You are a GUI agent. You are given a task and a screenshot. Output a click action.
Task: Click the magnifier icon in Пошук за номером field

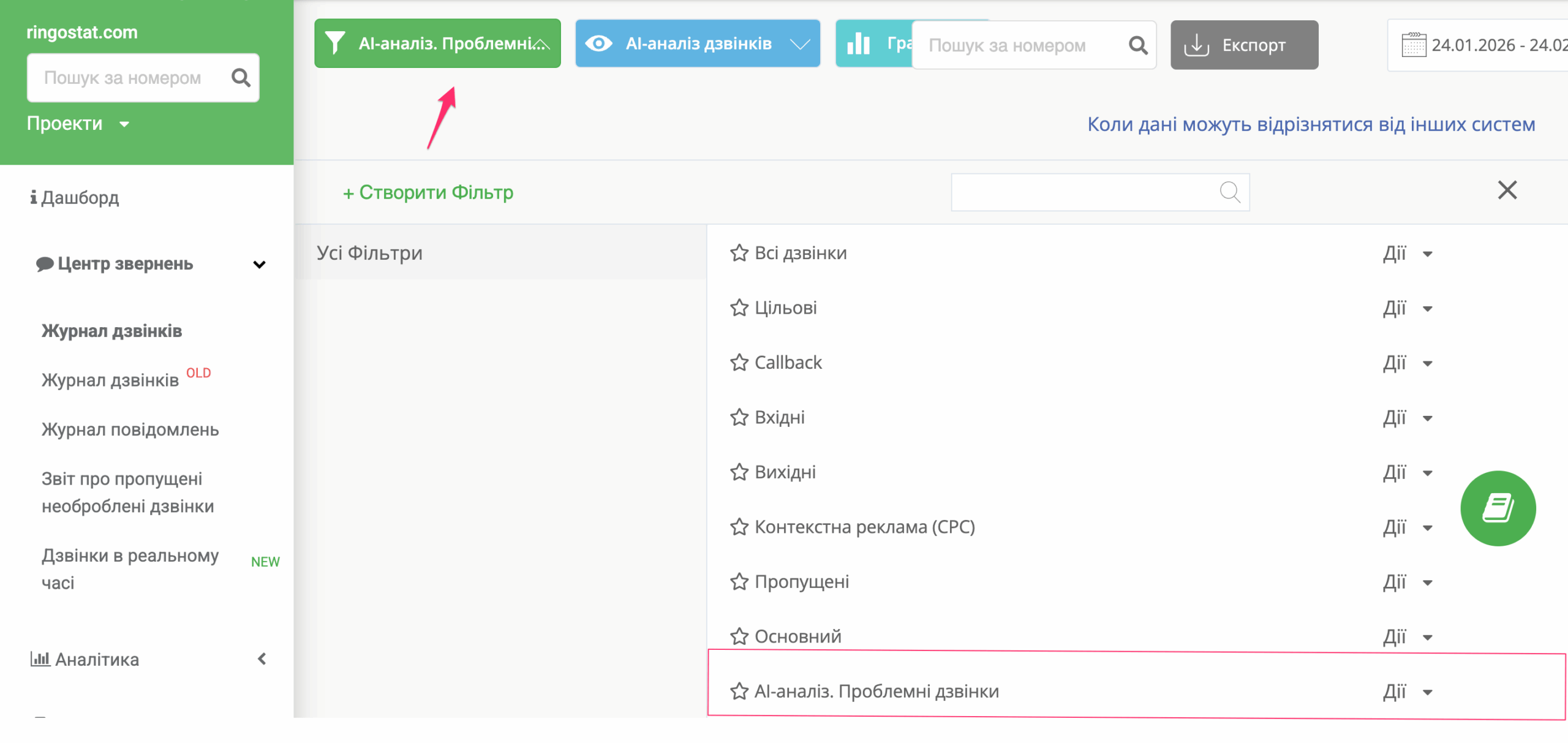point(1137,45)
